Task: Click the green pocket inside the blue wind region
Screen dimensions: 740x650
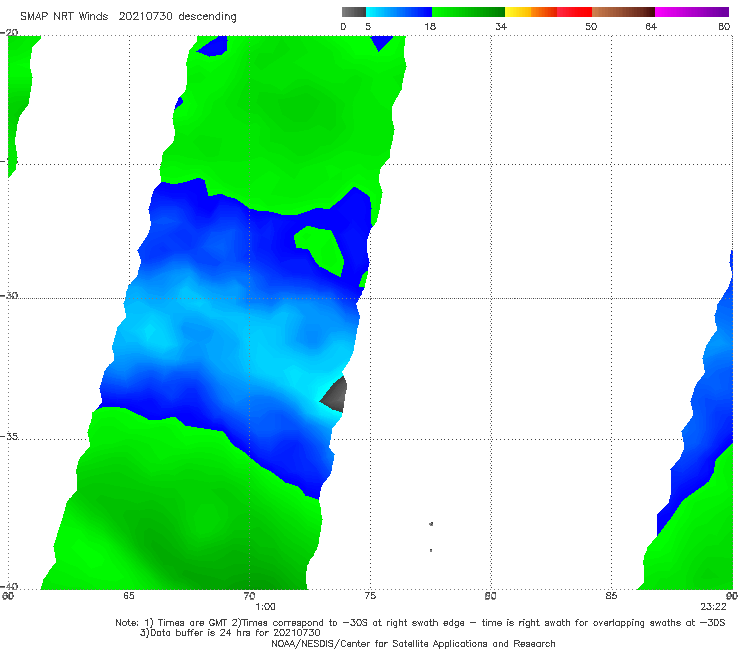Action: tap(320, 249)
